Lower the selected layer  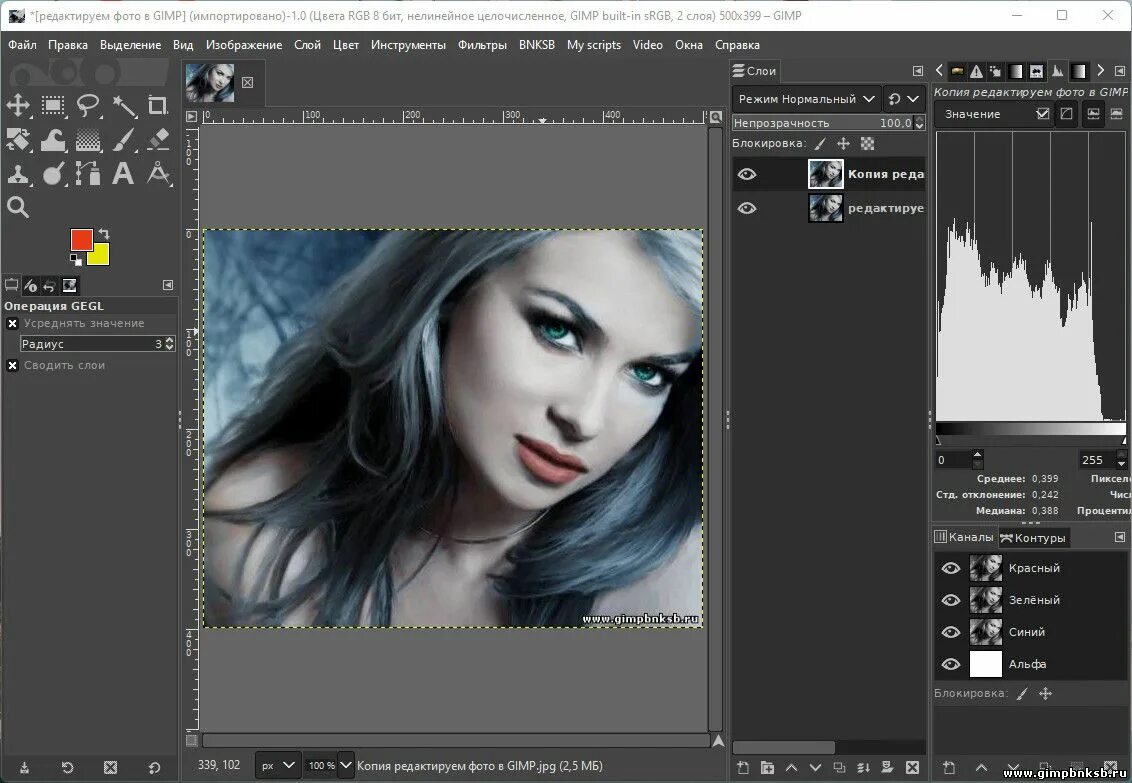coord(815,768)
